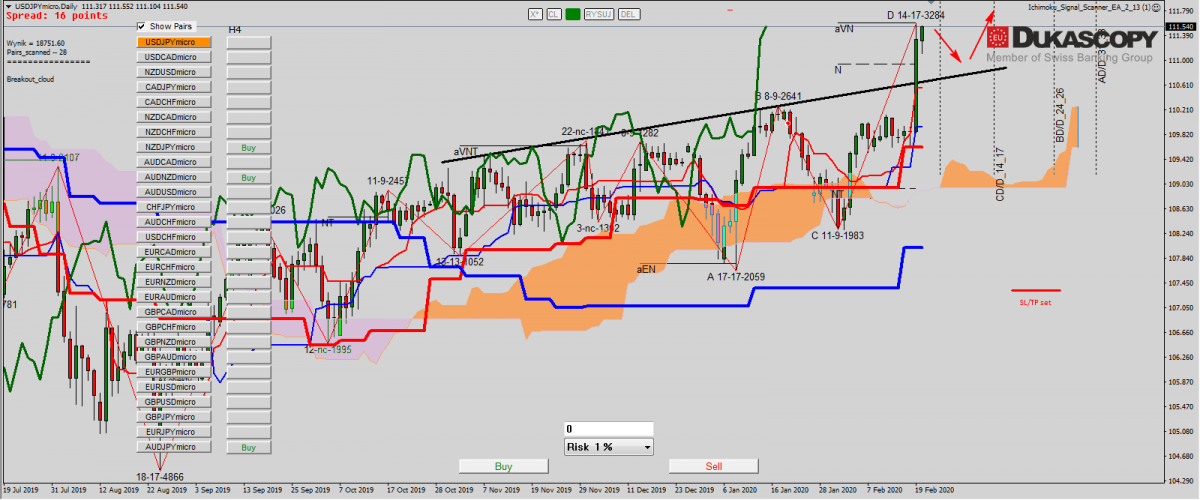Image resolution: width=1200 pixels, height=500 pixels.
Task: Click H4 Buy signal beside AUDNZDmicro
Action: [249, 177]
